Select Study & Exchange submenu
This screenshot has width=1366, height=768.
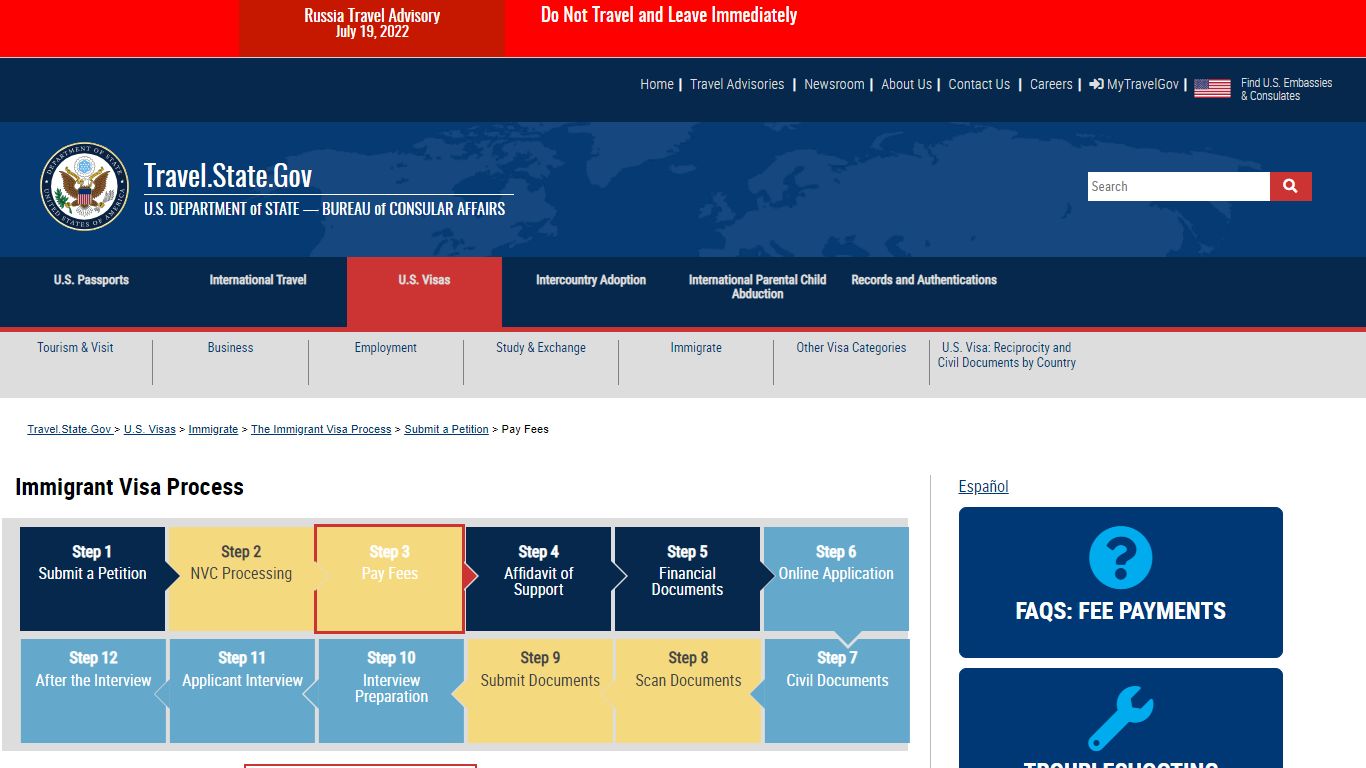[x=541, y=348]
